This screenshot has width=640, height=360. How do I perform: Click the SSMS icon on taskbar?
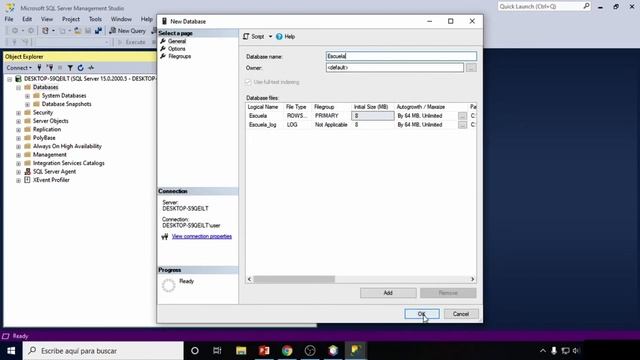click(x=356, y=351)
